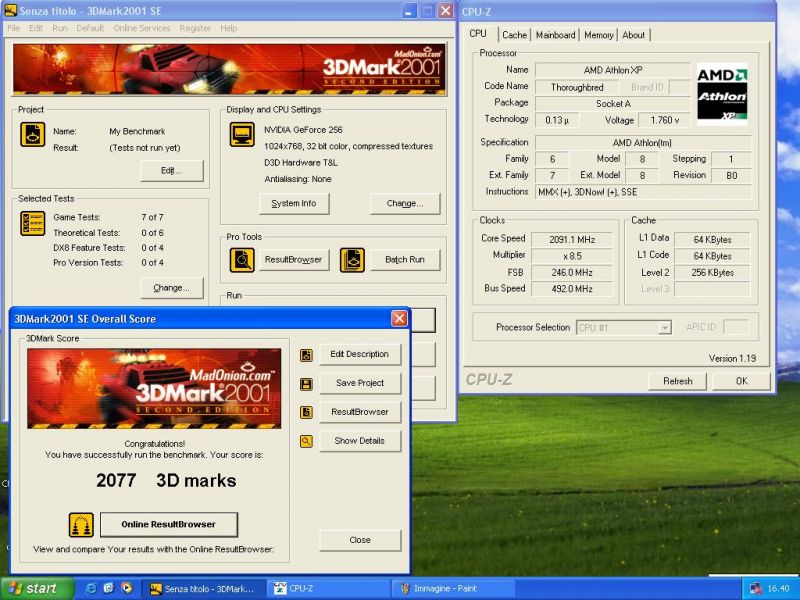This screenshot has width=800, height=600.
Task: Click the Edit Description button
Action: tap(360, 354)
